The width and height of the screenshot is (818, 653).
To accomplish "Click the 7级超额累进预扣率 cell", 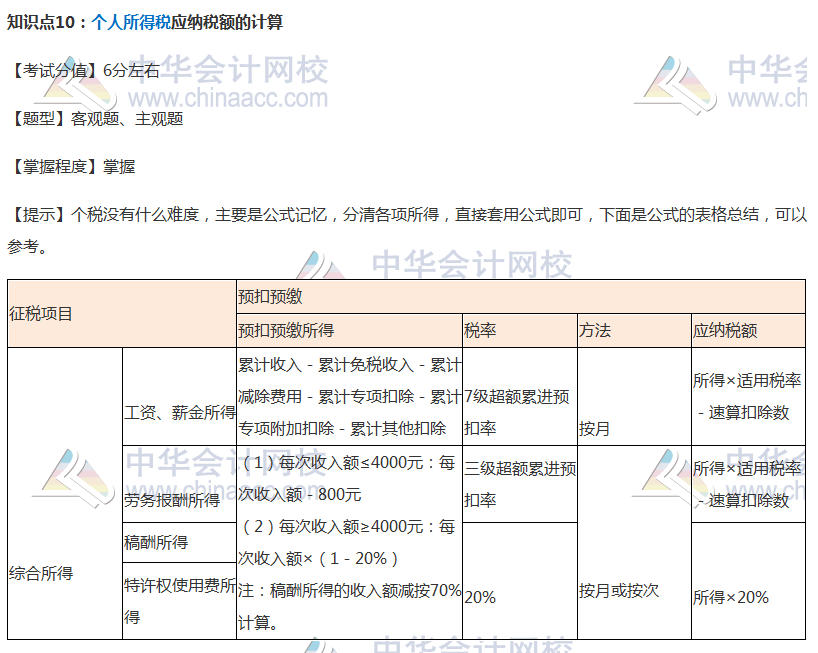I will pyautogui.click(x=520, y=396).
